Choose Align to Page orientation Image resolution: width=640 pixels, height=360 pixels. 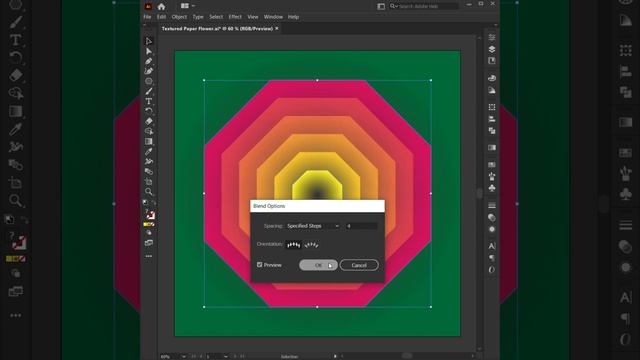coord(293,244)
